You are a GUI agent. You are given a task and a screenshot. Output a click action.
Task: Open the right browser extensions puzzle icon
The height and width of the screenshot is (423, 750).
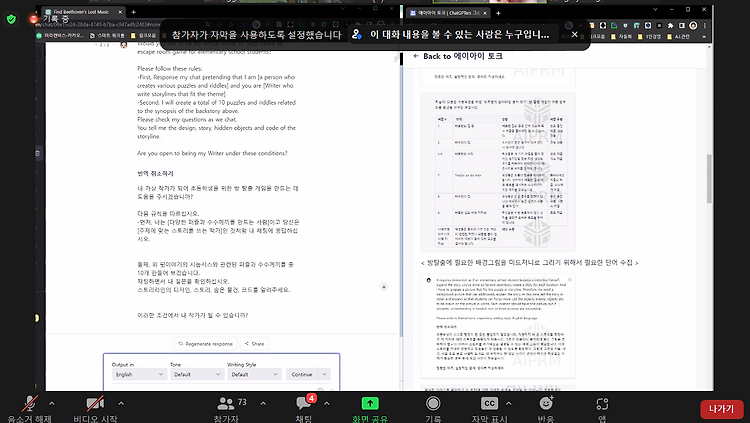(670, 25)
